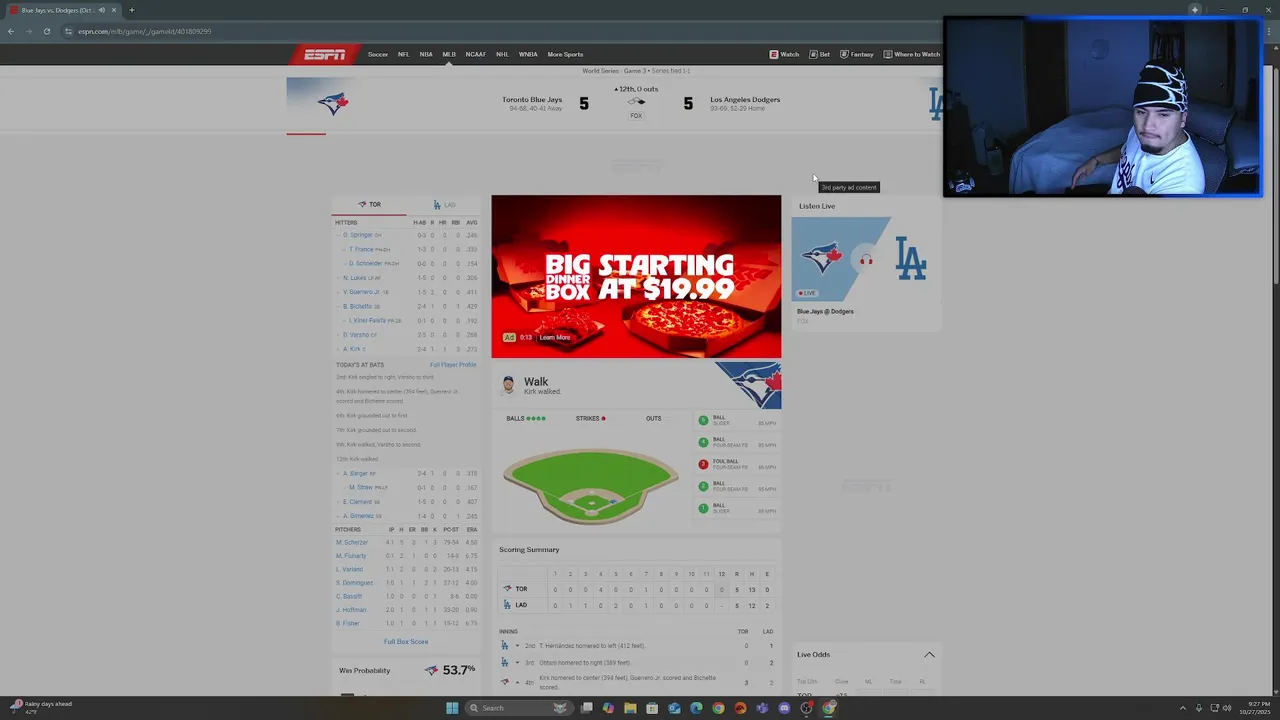The height and width of the screenshot is (720, 1280).
Task: Open File Explorer from the taskbar
Action: point(630,708)
